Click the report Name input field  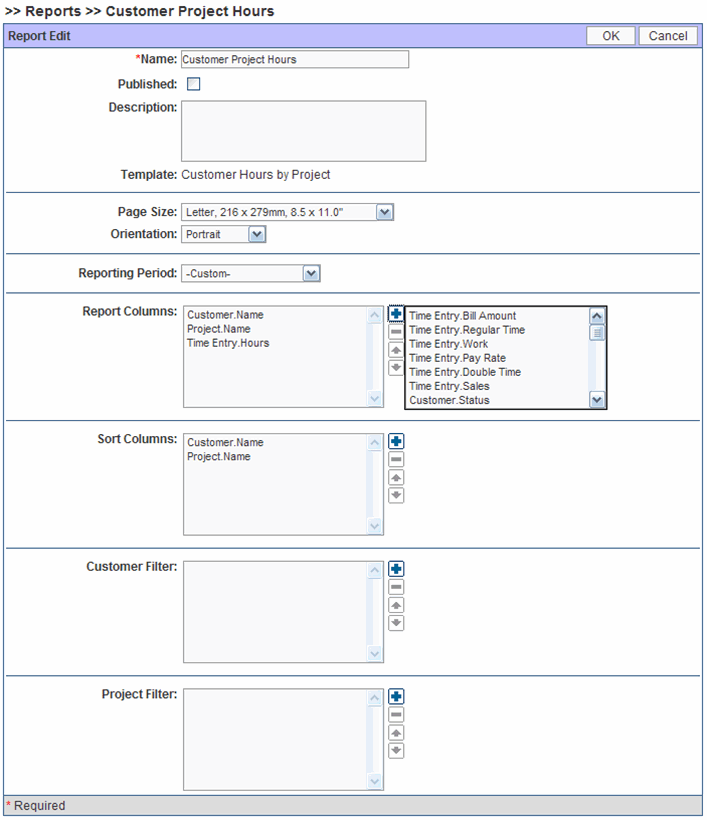pyautogui.click(x=295, y=59)
